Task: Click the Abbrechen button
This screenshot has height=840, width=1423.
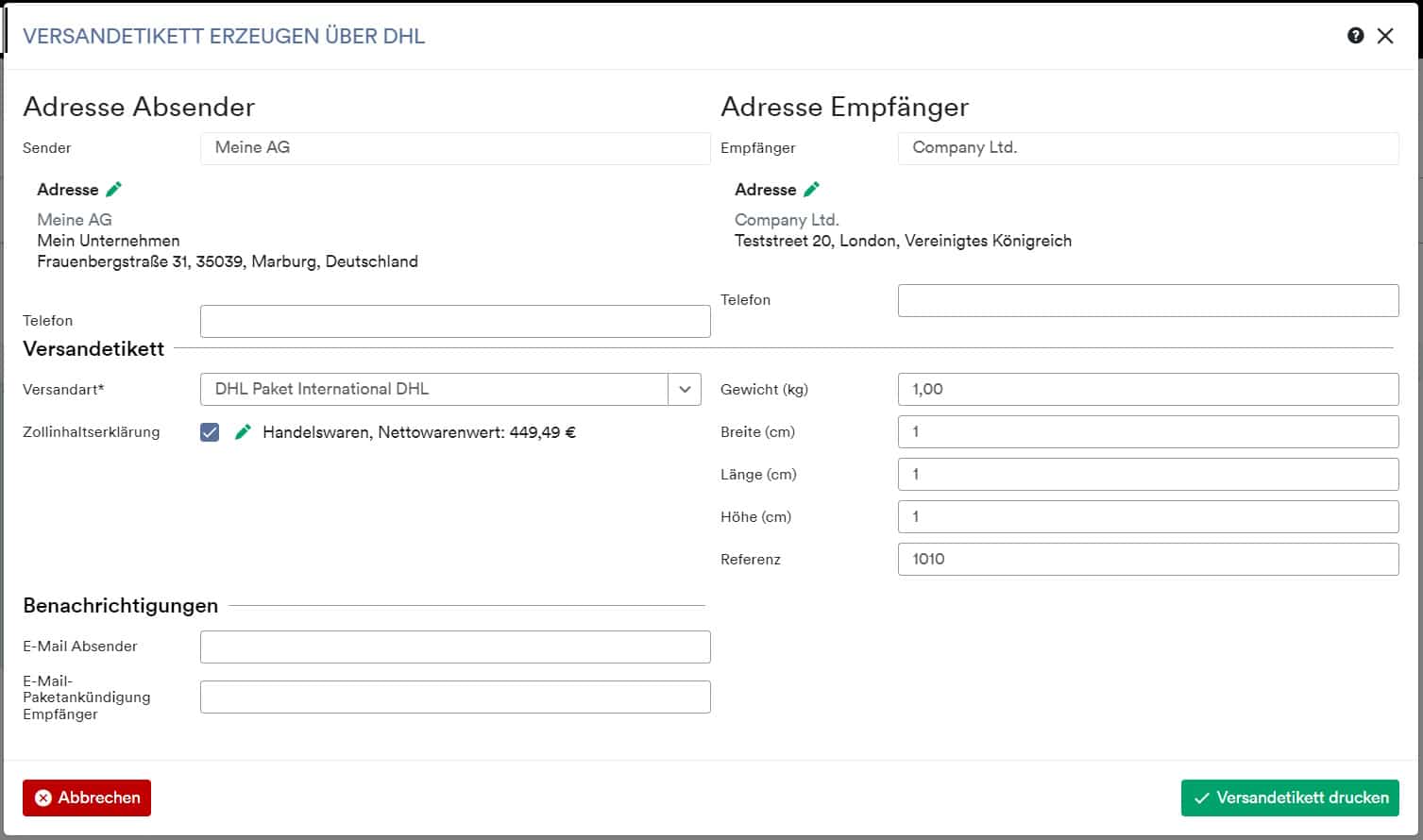Action: pos(87,798)
